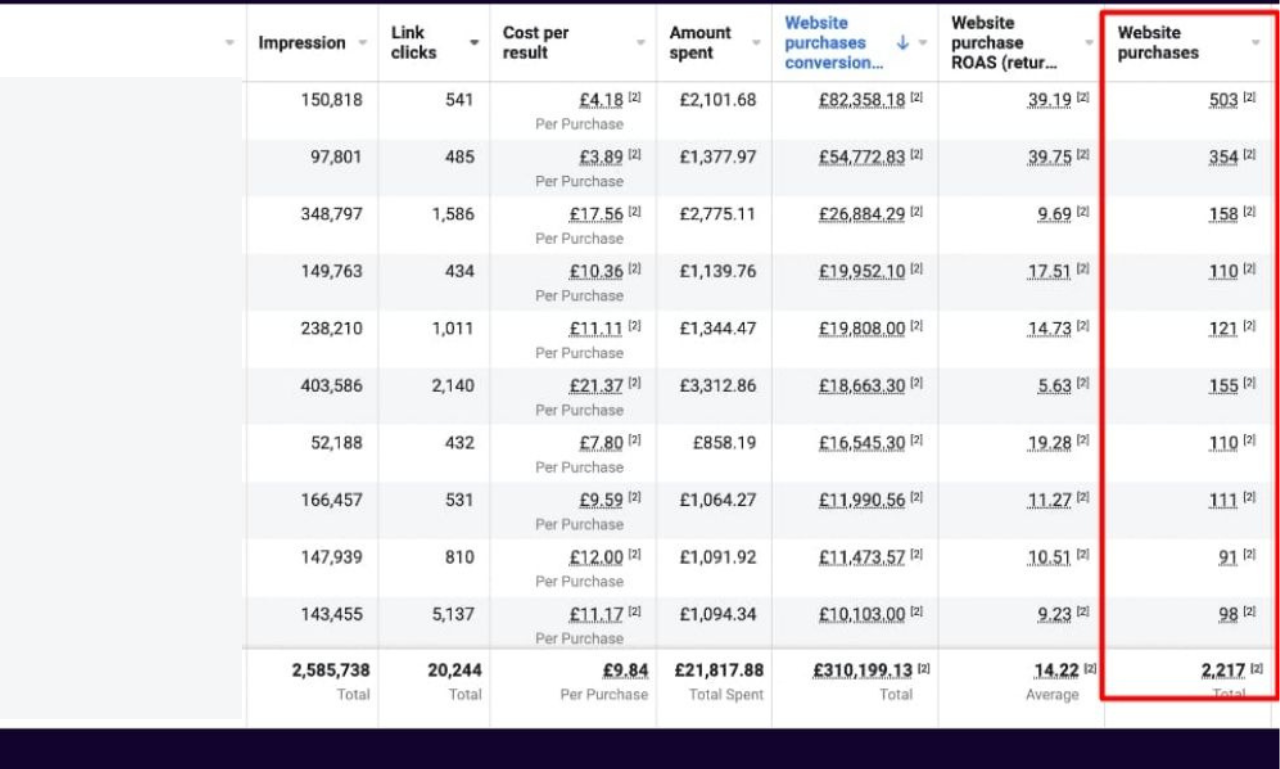Open the Link clicks column dropdown arrow

474,43
